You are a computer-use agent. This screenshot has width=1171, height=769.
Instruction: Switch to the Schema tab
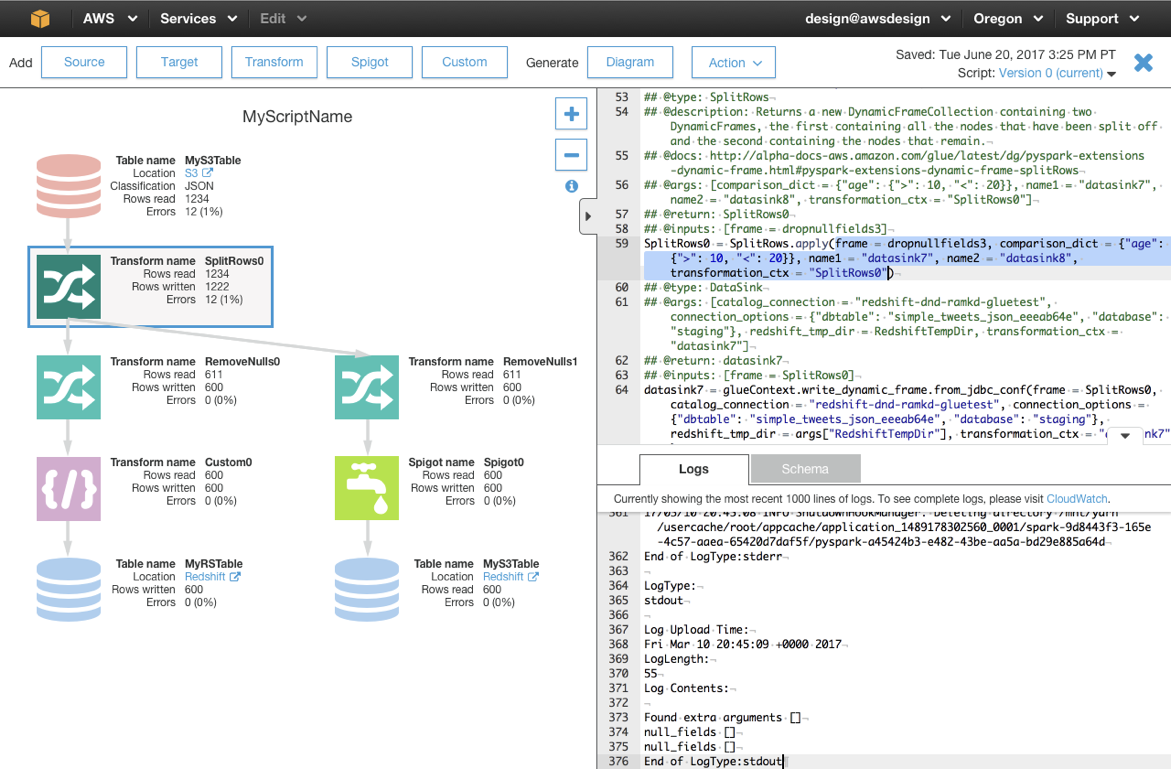(x=804, y=469)
